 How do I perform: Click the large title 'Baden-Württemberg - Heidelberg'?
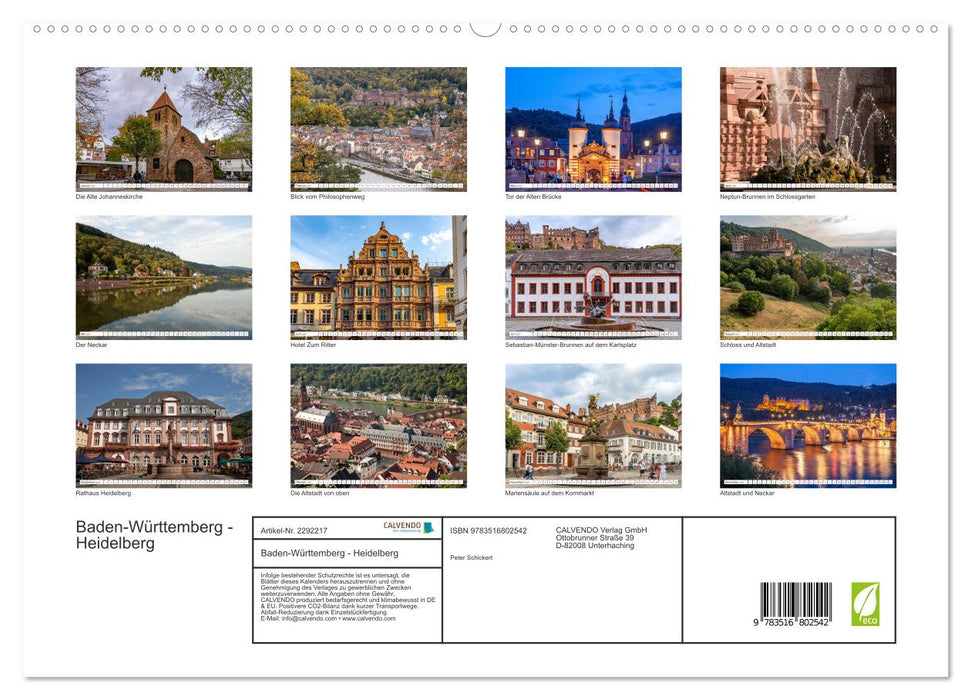154,535
